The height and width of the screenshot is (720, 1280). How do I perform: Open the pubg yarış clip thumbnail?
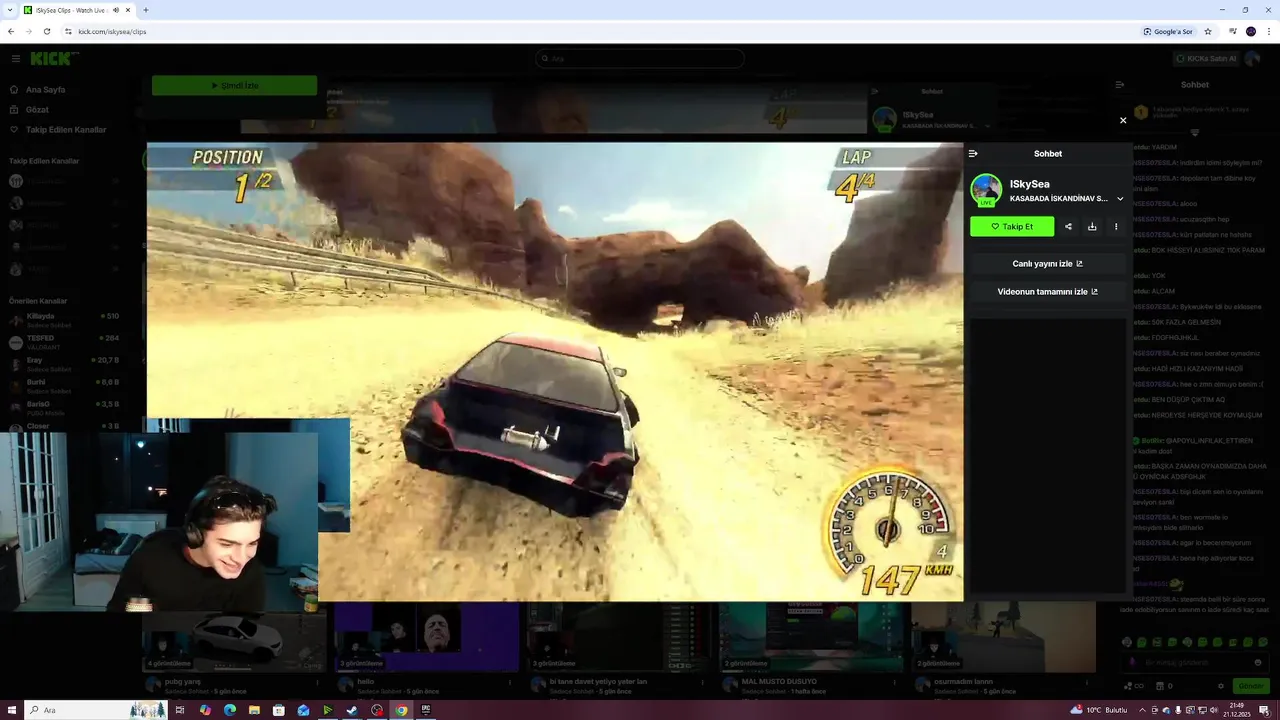pos(234,637)
